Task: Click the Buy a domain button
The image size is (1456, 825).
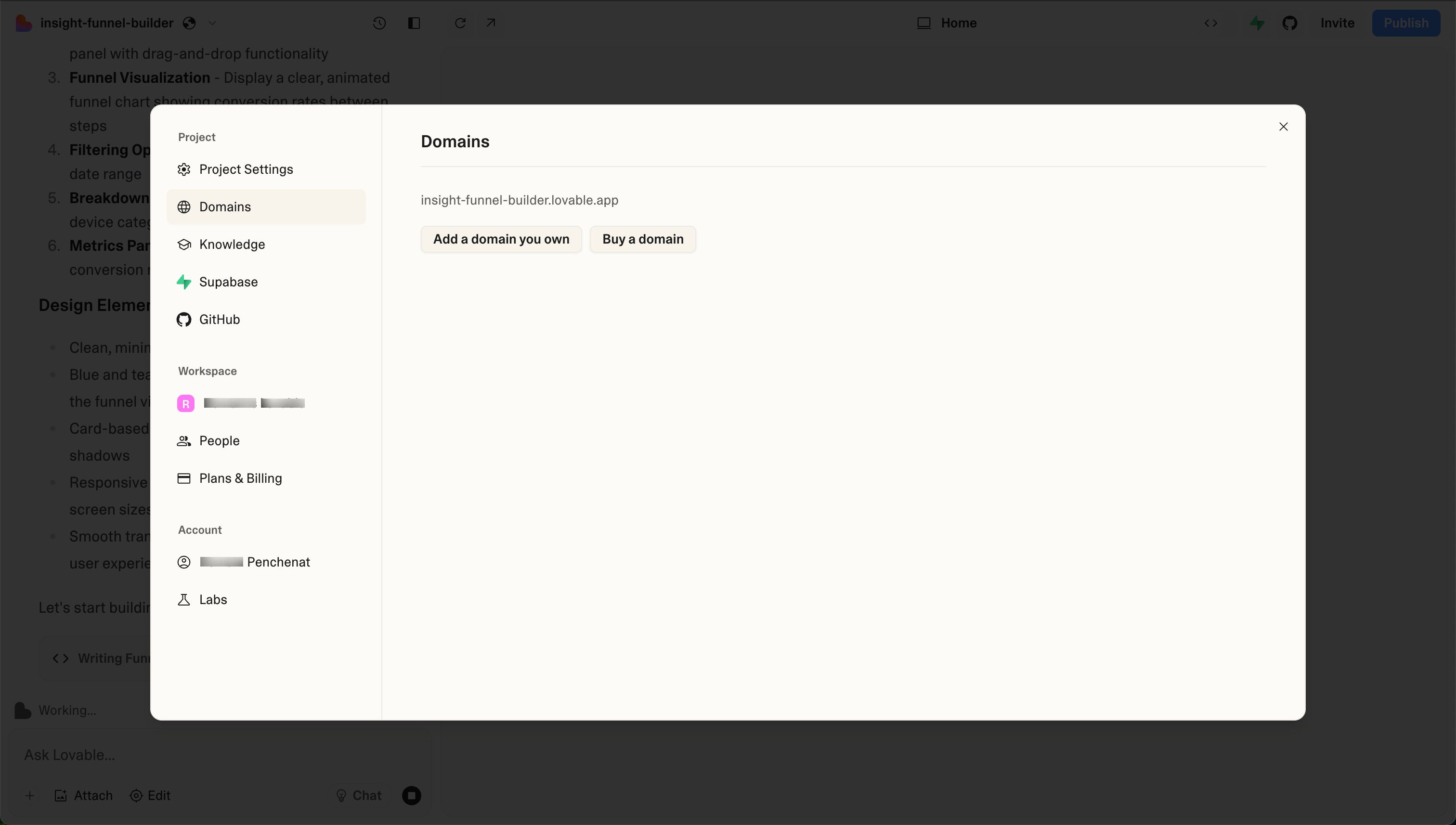Action: [643, 239]
